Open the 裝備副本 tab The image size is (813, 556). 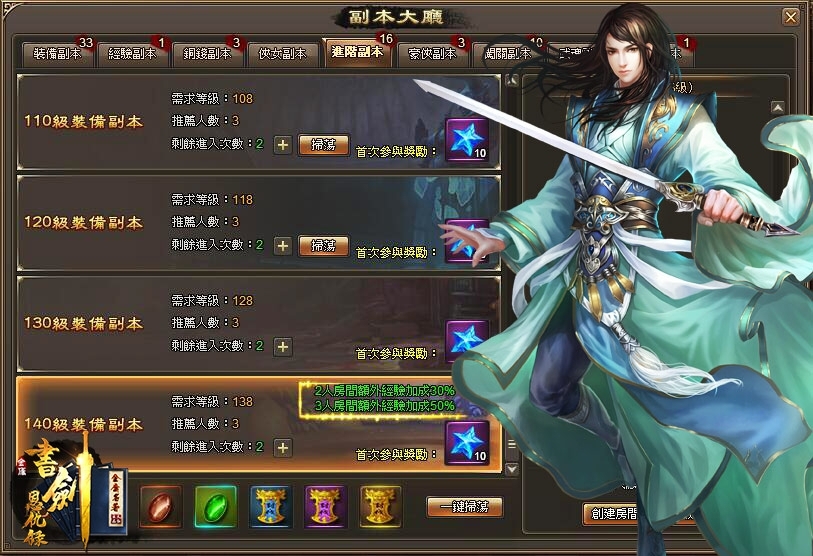pyautogui.click(x=58, y=54)
